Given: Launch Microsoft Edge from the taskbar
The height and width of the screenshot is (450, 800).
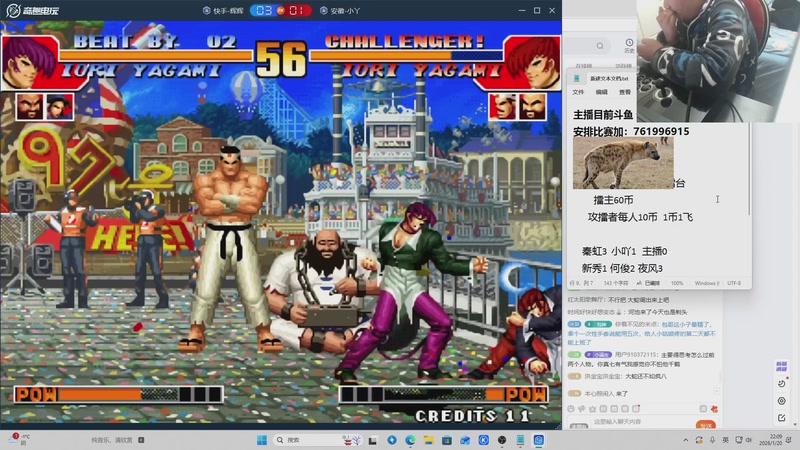Looking at the screenshot, I should click(x=410, y=440).
